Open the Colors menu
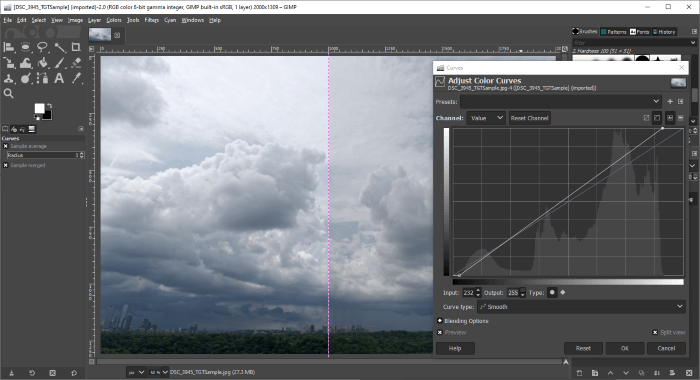700x380 pixels. [x=114, y=20]
